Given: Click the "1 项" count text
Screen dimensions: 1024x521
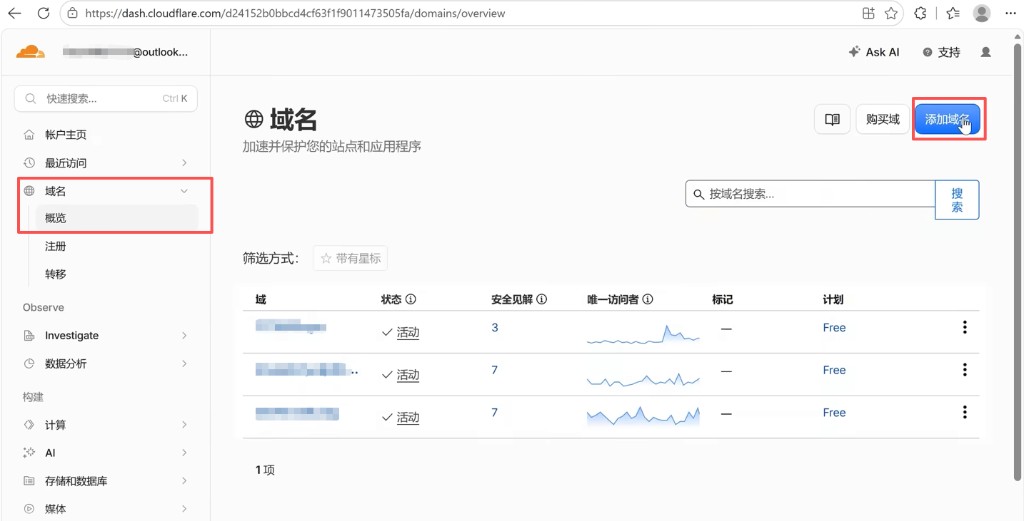Looking at the screenshot, I should (x=264, y=469).
